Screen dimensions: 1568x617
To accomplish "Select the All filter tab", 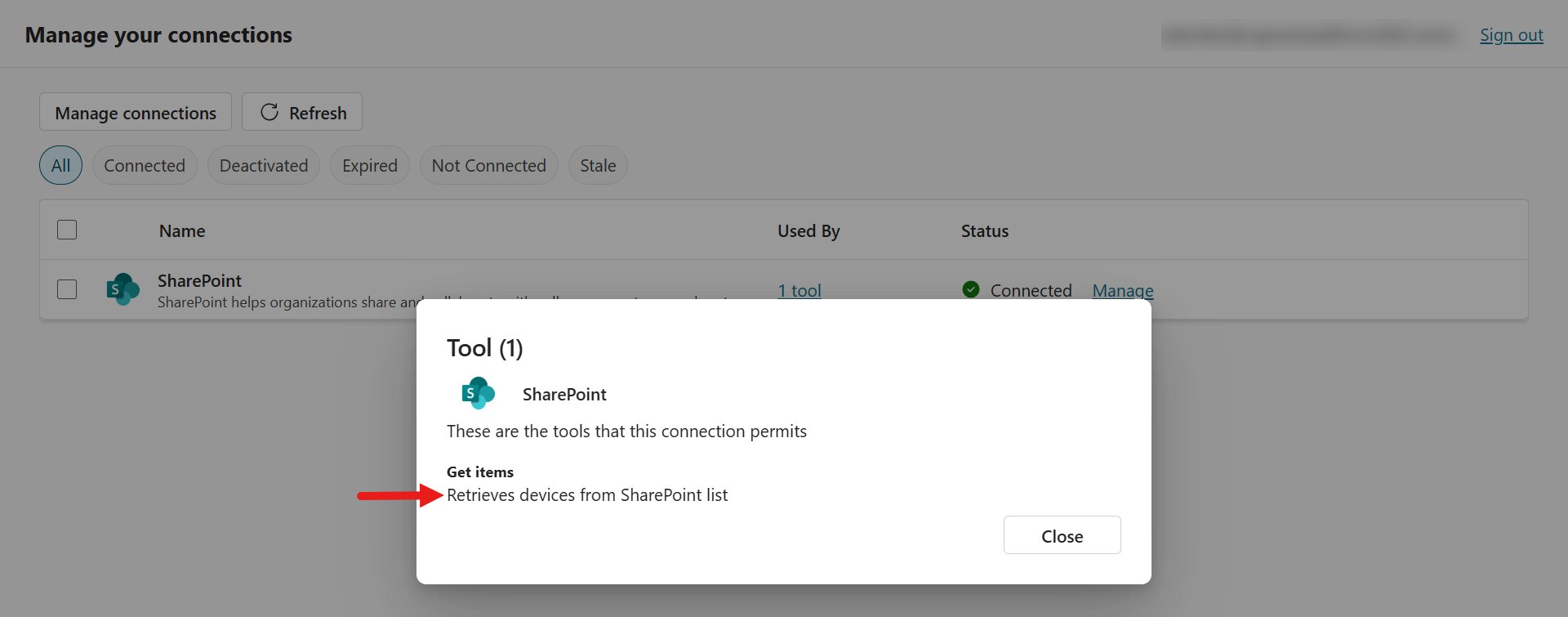I will pos(61,165).
